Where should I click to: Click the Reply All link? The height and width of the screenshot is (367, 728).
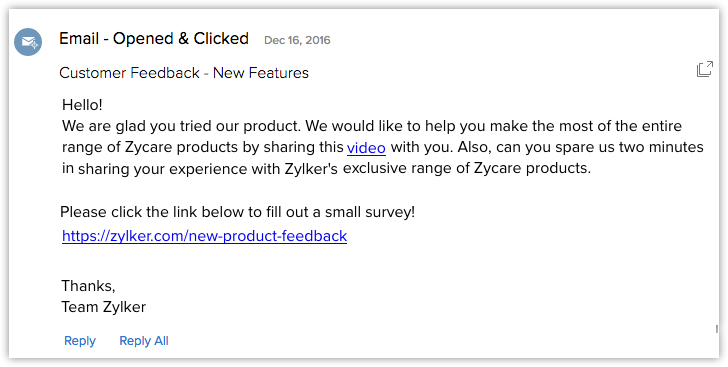[144, 341]
